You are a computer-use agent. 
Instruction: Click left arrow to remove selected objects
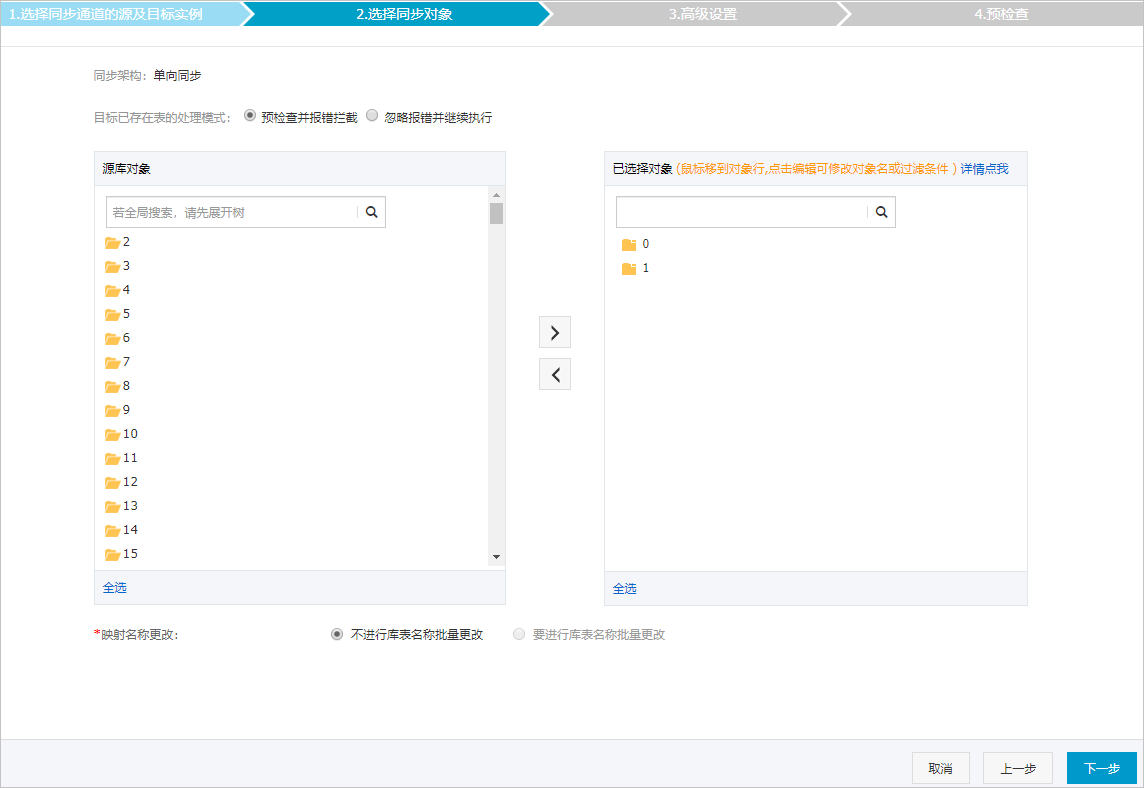point(554,374)
